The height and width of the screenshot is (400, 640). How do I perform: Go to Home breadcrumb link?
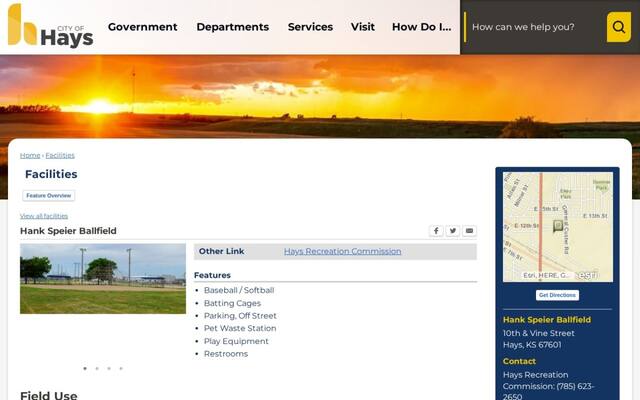pos(30,156)
